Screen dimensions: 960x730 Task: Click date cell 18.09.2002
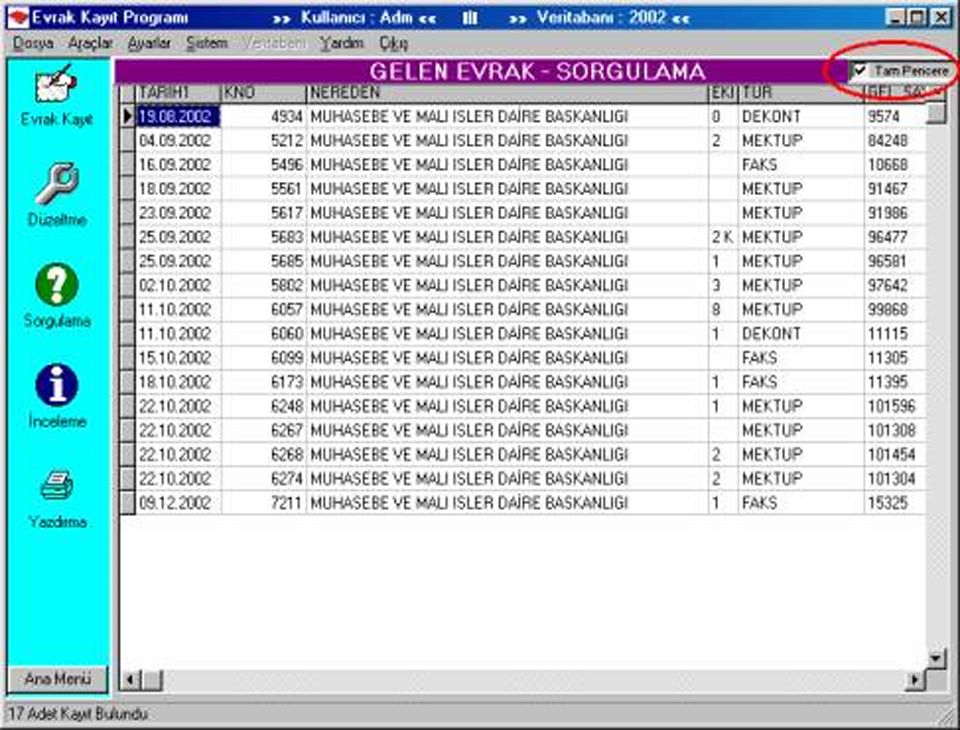point(178,189)
